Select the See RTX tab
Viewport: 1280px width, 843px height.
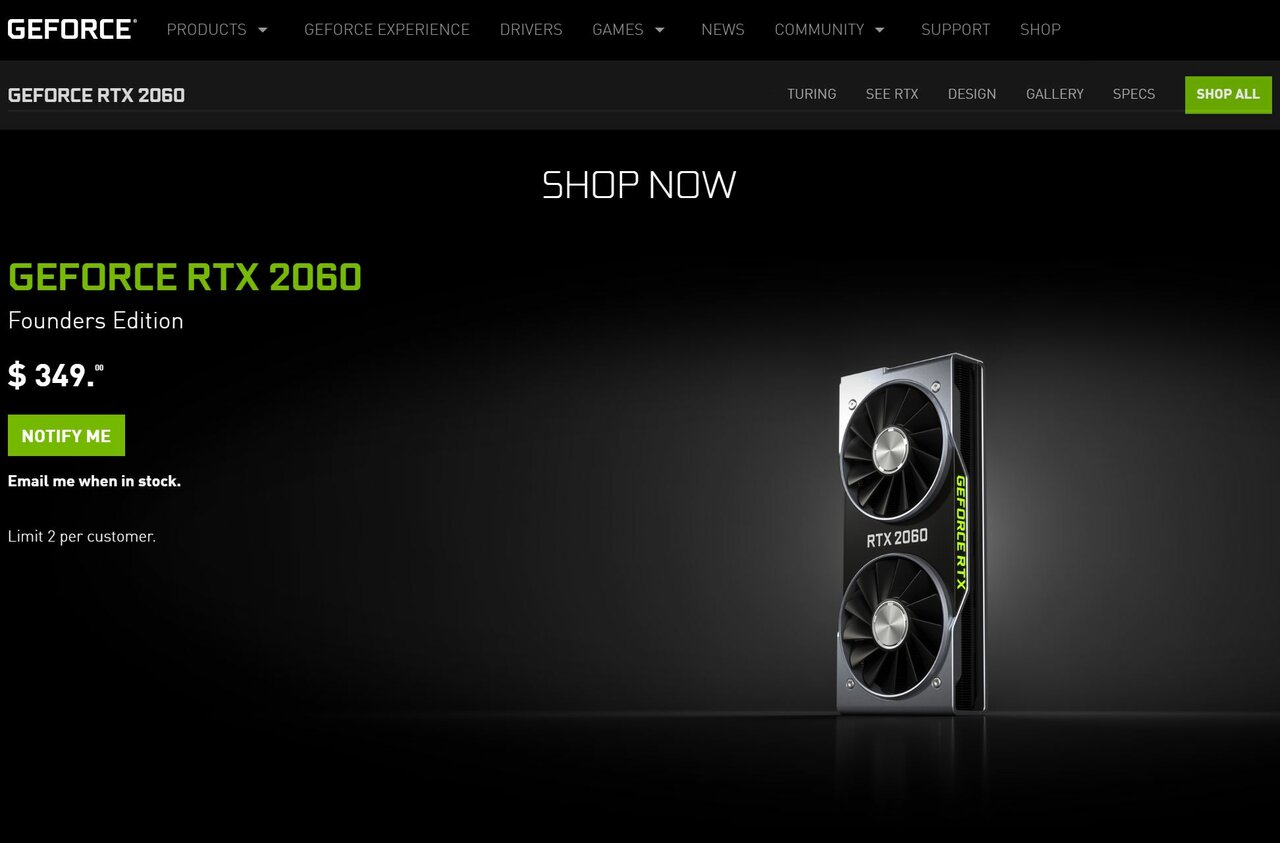(x=892, y=94)
